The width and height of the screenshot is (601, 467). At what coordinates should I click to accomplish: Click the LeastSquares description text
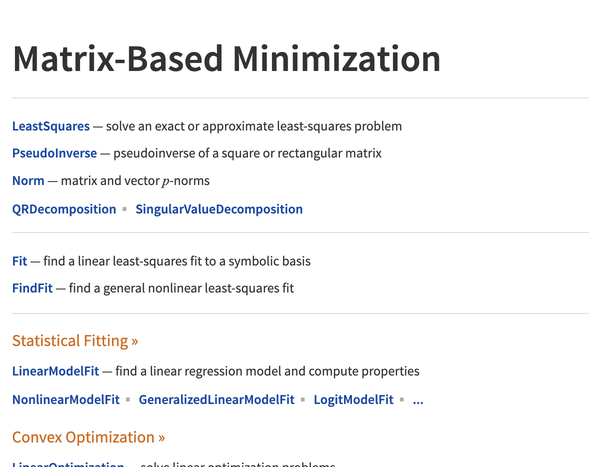[x=256, y=127]
